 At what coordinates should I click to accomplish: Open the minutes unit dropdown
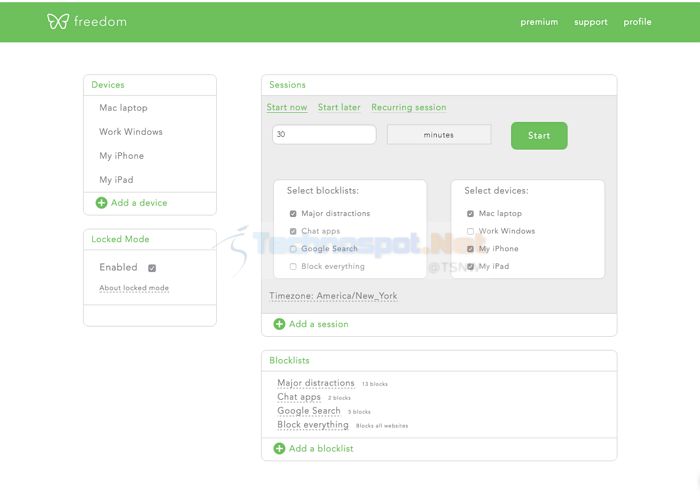[439, 134]
